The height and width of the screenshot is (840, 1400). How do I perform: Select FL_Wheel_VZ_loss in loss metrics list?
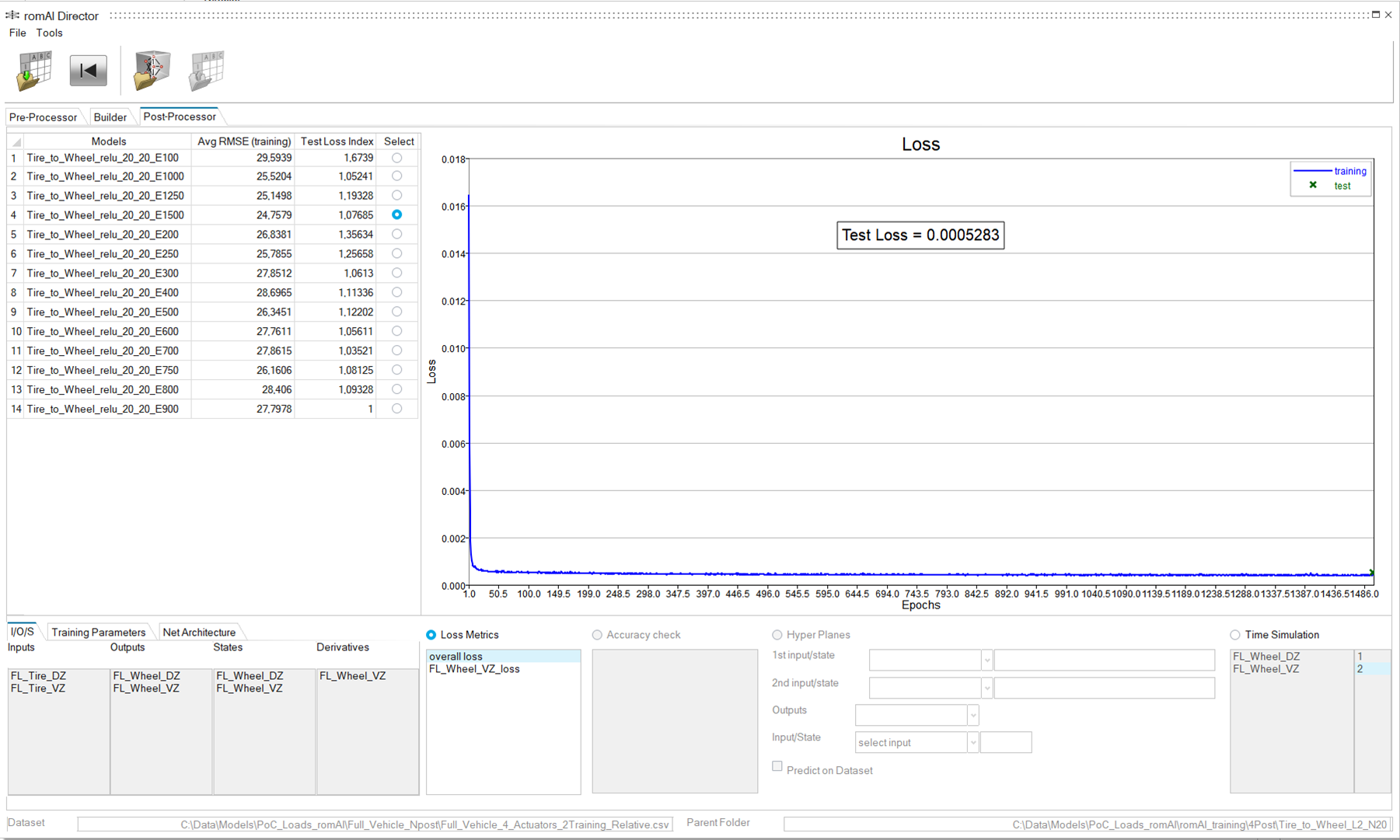(x=474, y=669)
